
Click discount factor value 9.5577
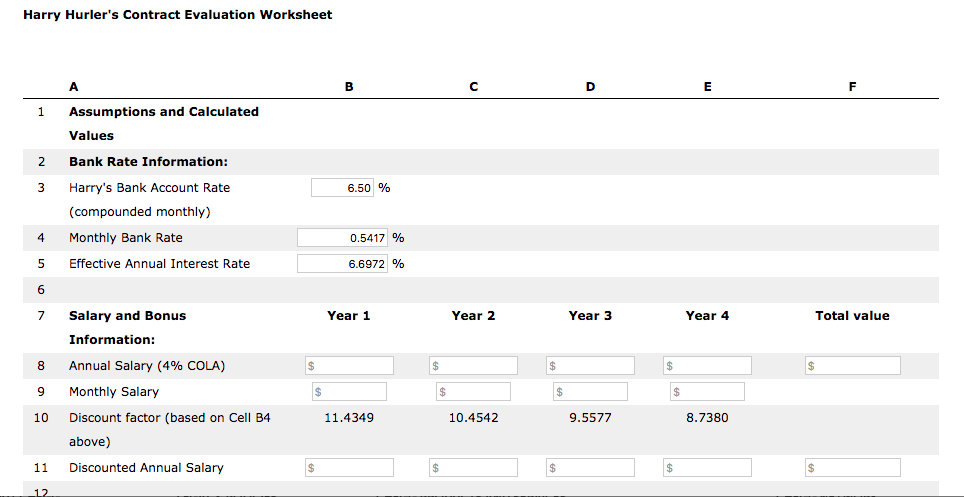coord(590,418)
